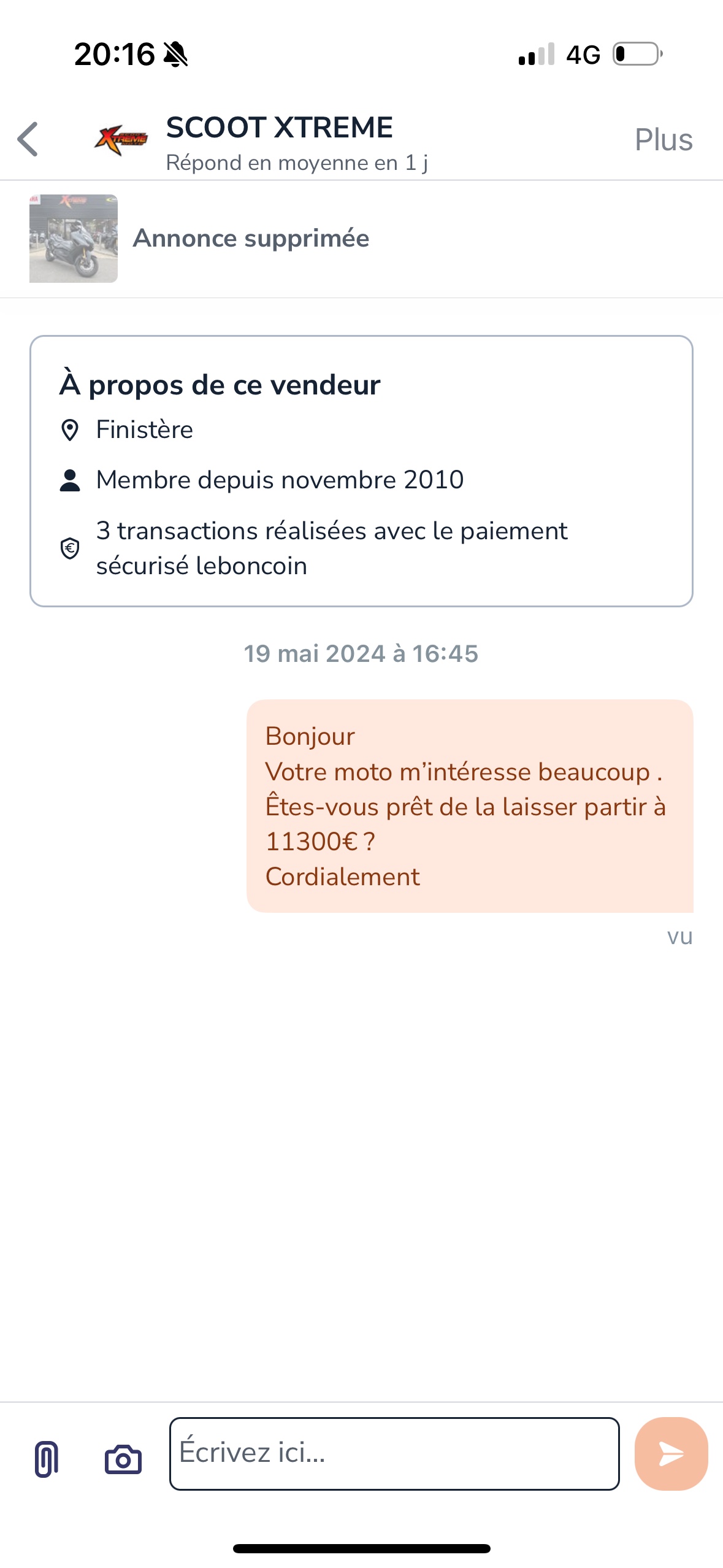This screenshot has width=723, height=1568.
Task: Tap the deleted listing scooter thumbnail
Action: coord(74,239)
